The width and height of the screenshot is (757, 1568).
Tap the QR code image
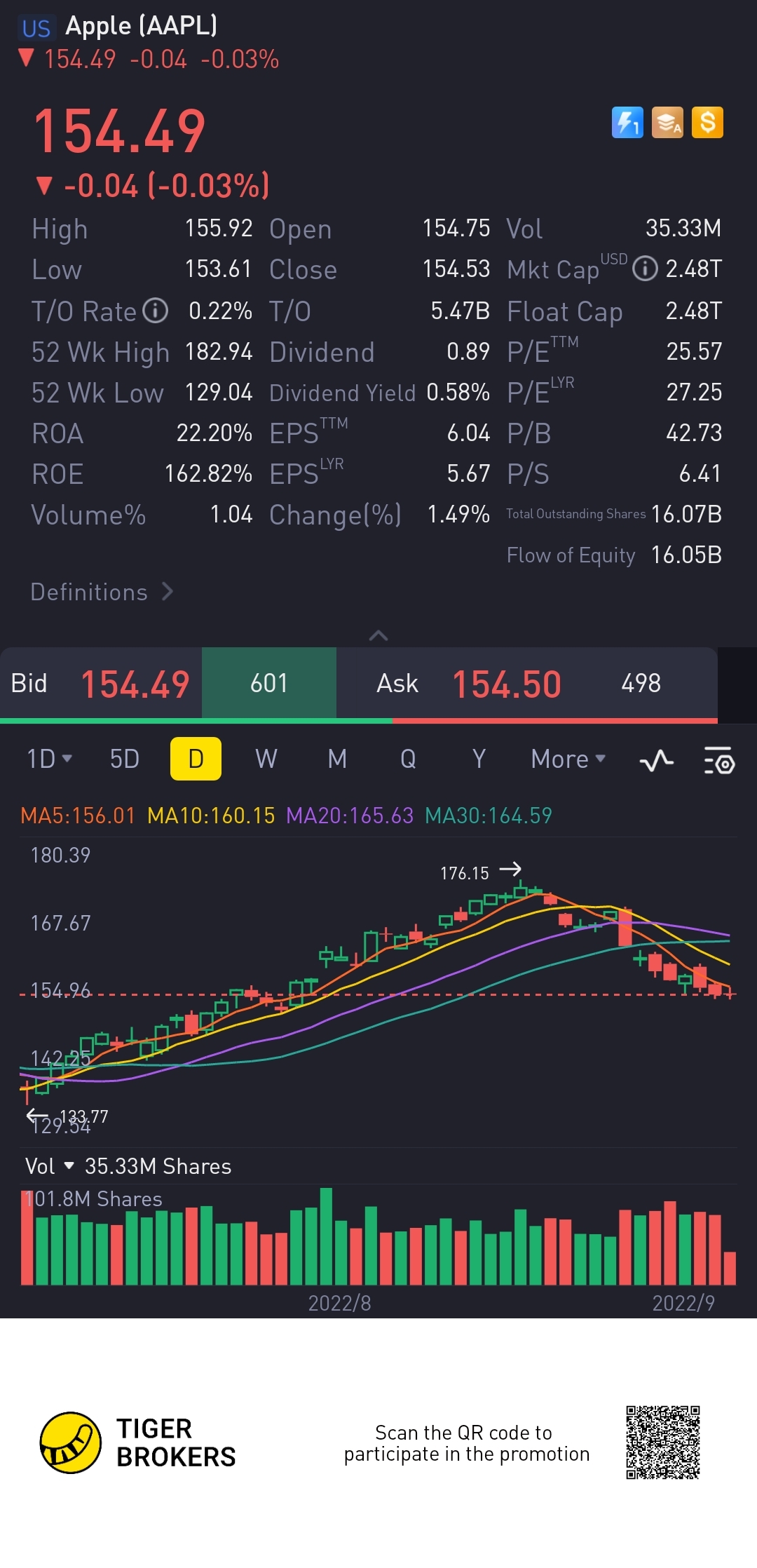pos(663,1442)
